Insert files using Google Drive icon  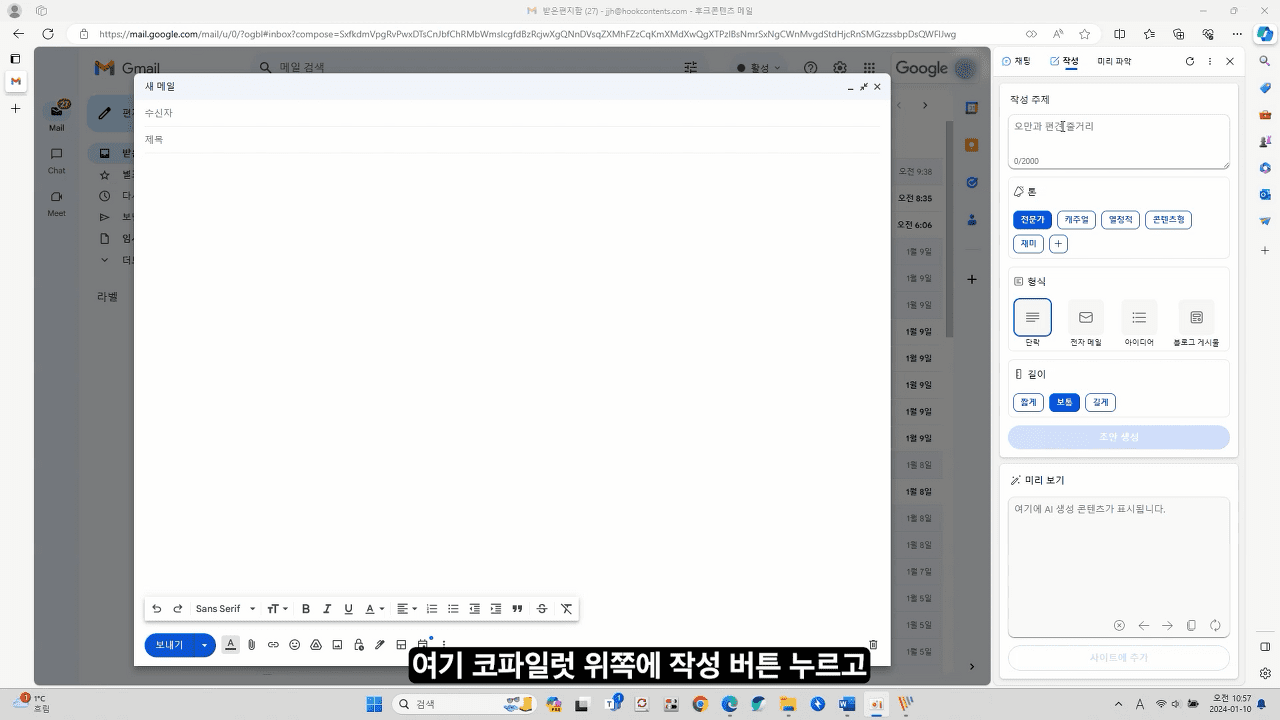316,645
